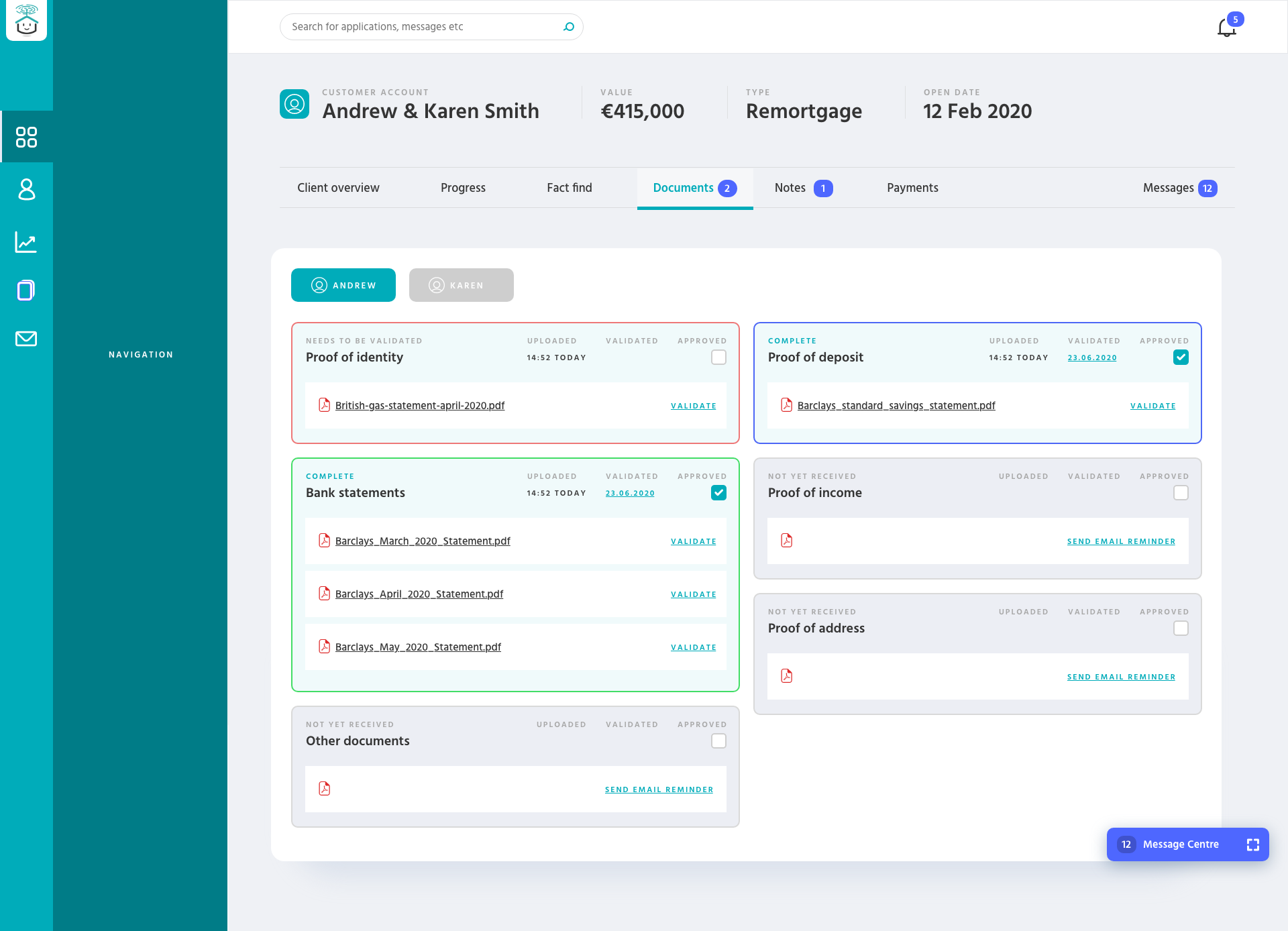Screen dimensions: 1288x931
Task: Click the sidebar user profile icon
Action: [x=26, y=189]
